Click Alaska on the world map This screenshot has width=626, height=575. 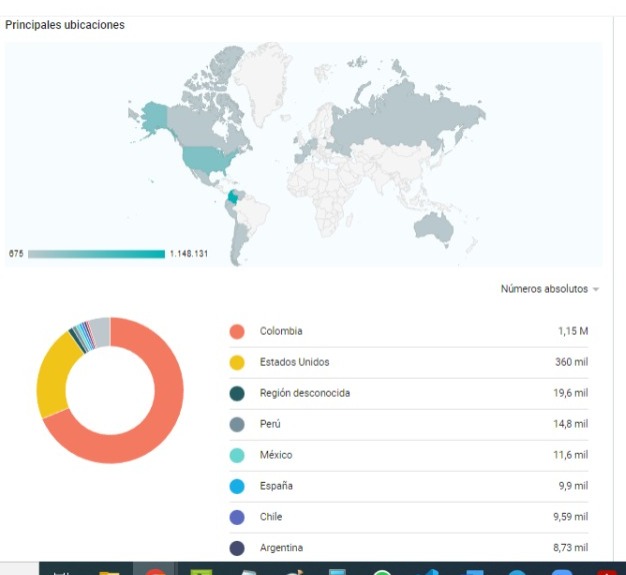click(154, 116)
